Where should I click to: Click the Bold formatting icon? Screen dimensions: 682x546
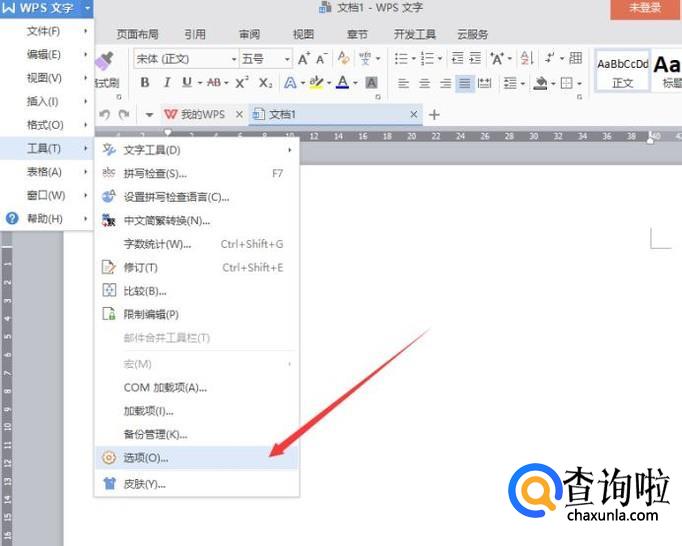[x=145, y=83]
